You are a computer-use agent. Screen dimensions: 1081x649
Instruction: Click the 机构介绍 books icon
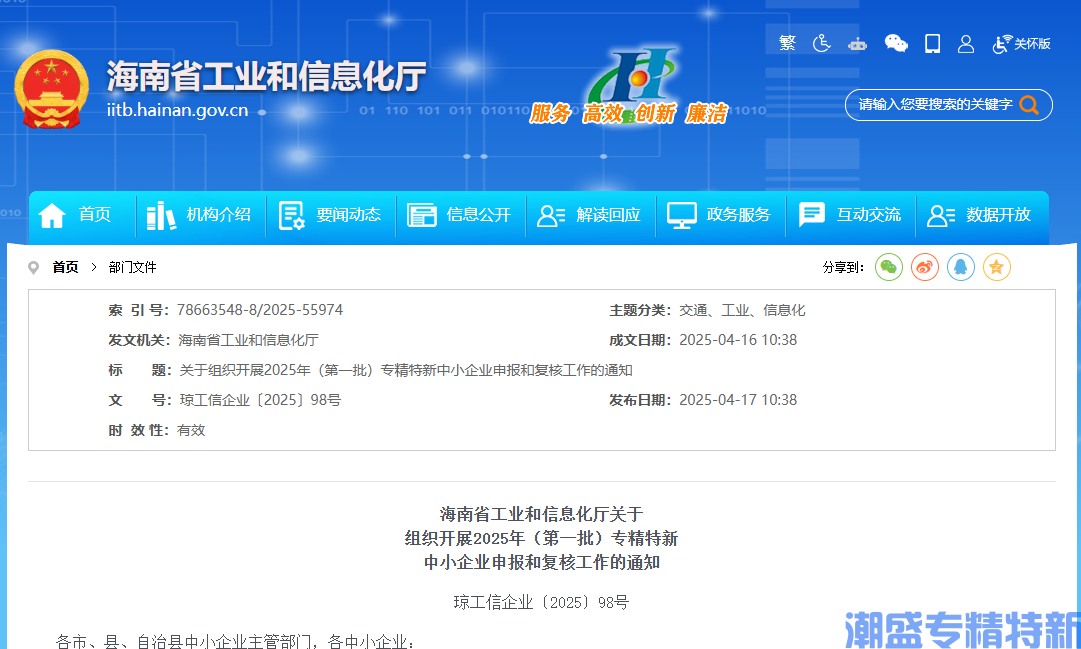[161, 215]
